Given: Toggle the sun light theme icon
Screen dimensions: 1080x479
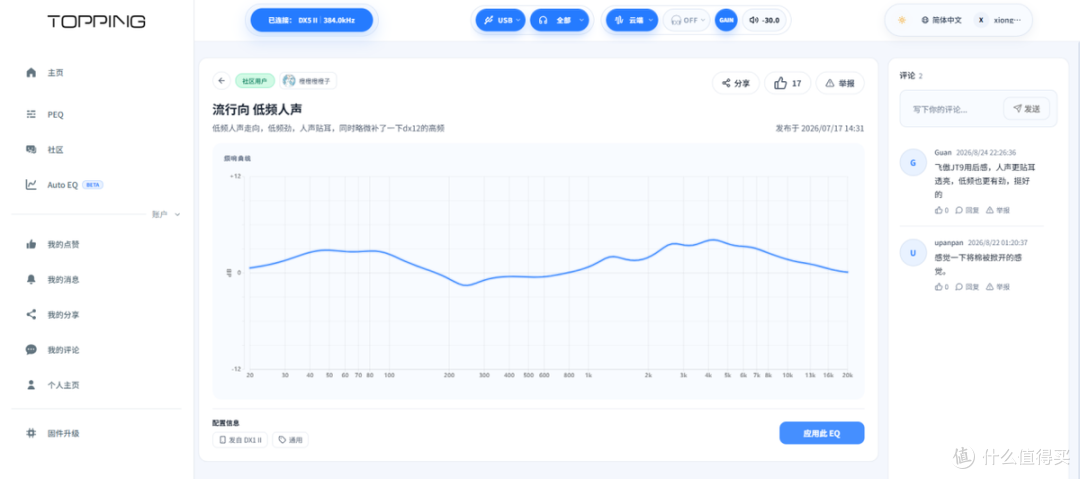Looking at the screenshot, I should point(902,21).
